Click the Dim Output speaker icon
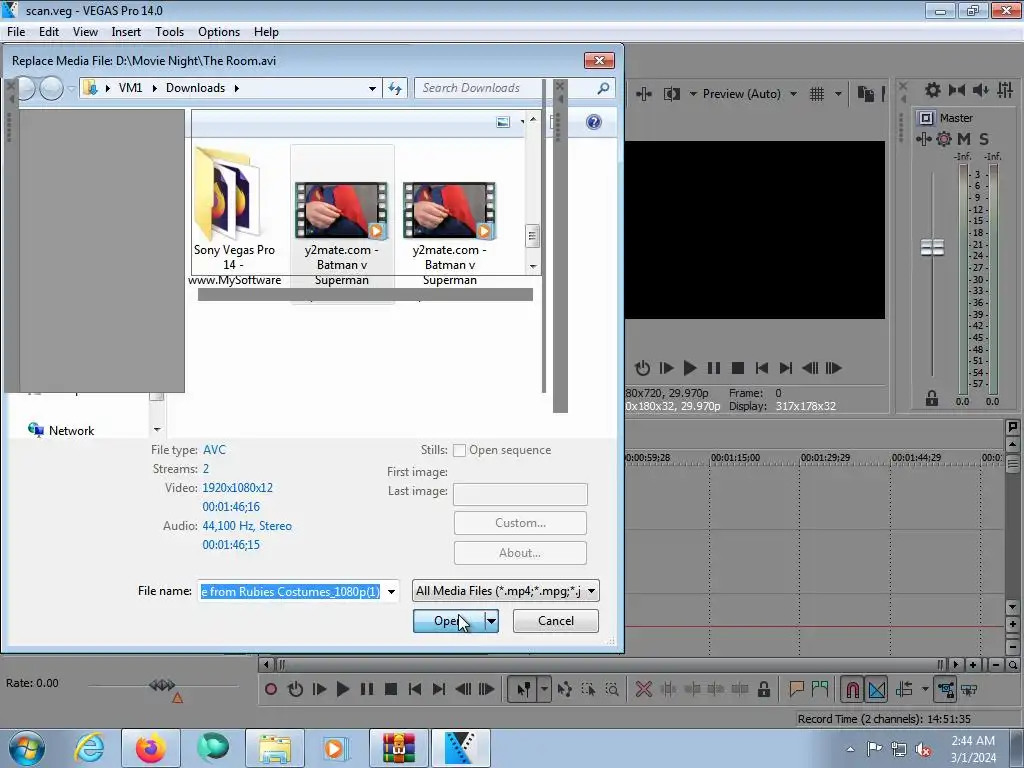 981,90
